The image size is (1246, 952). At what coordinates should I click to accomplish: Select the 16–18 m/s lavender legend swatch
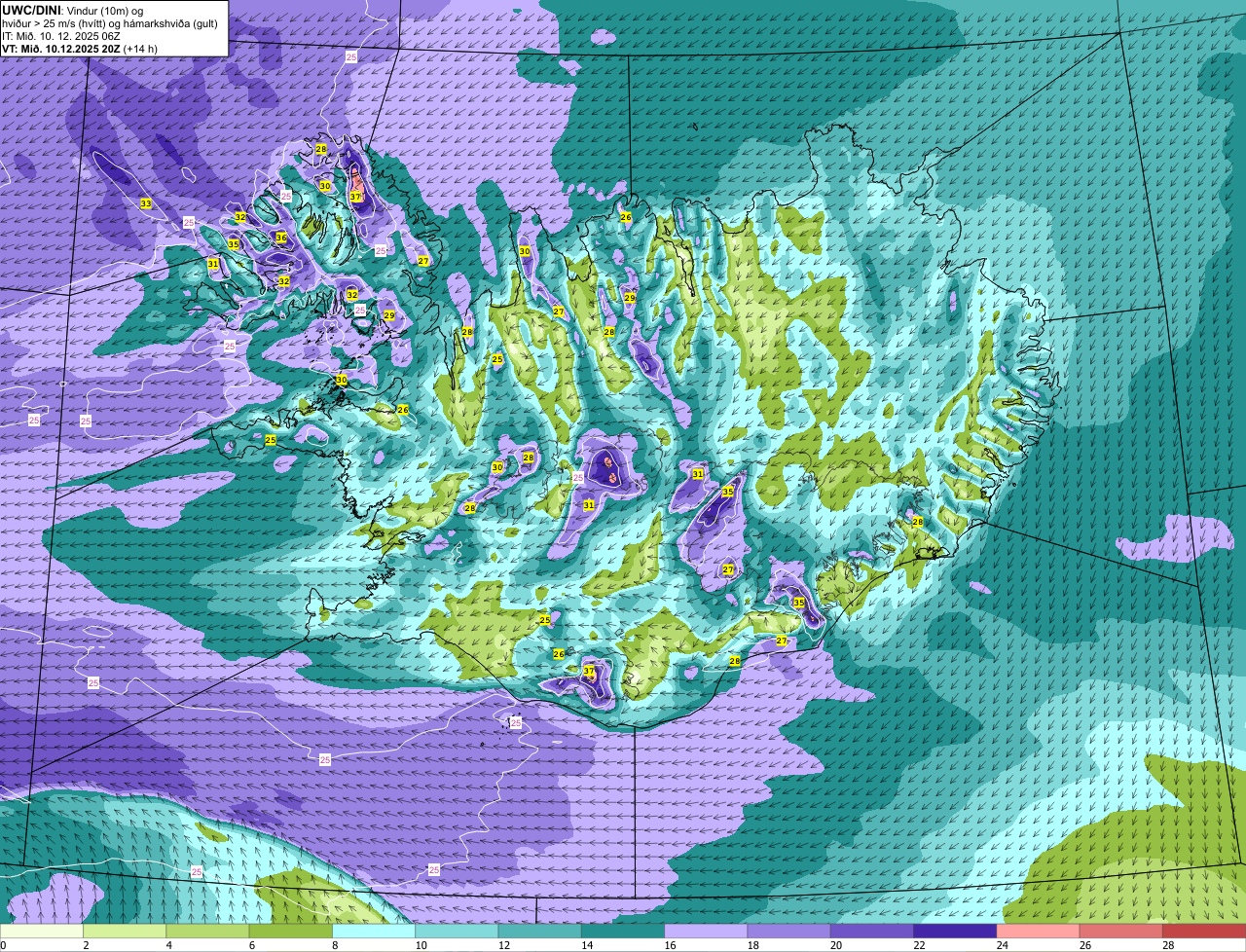click(706, 932)
